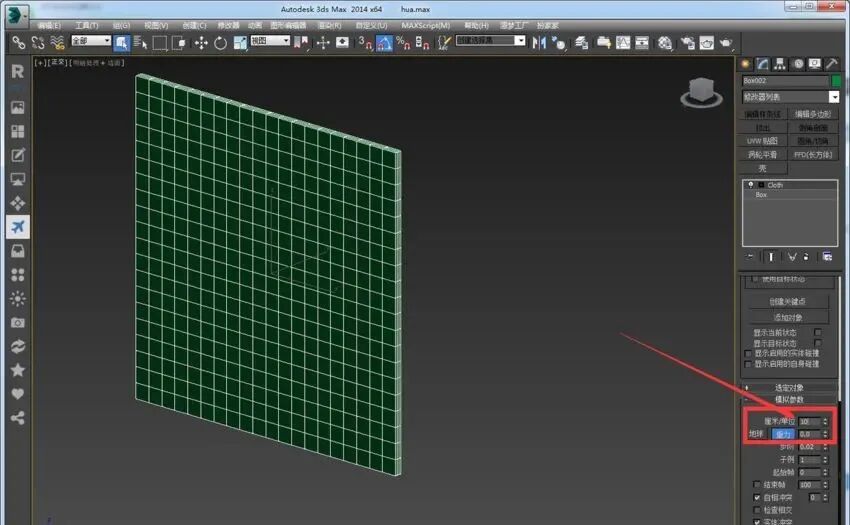The height and width of the screenshot is (525, 850).
Task: Open the 3ds Max application menu logo
Action: pos(16,15)
